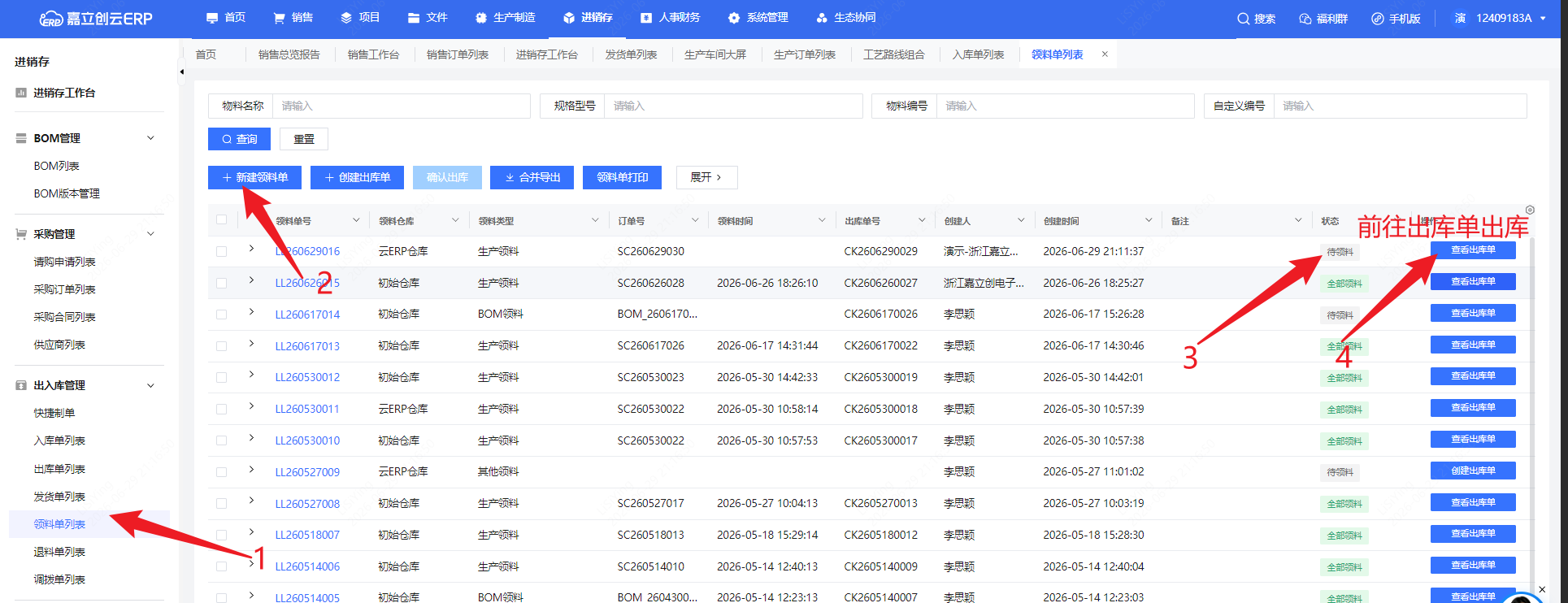Screen dimensions: 1568x603
Task: Click the blue 查询 button
Action: tap(239, 139)
